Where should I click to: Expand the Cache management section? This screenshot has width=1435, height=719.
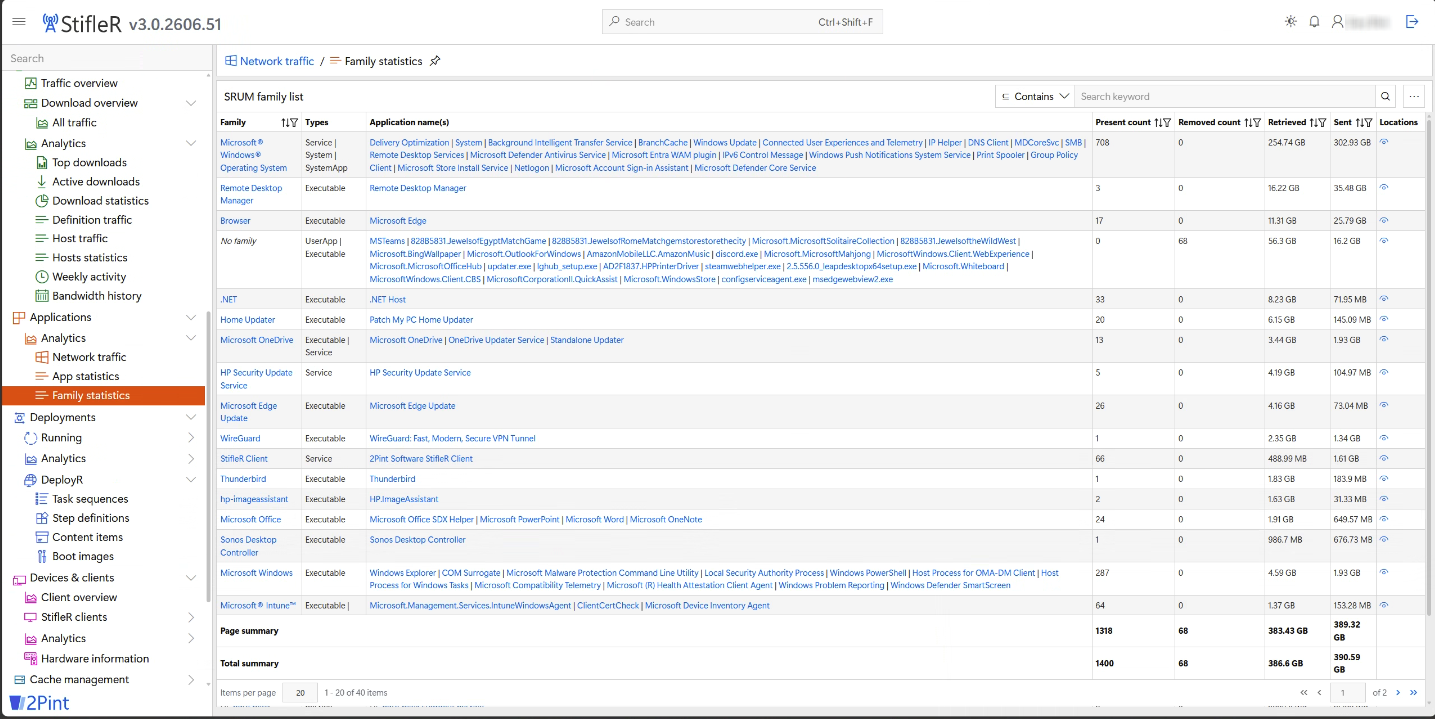(x=191, y=679)
